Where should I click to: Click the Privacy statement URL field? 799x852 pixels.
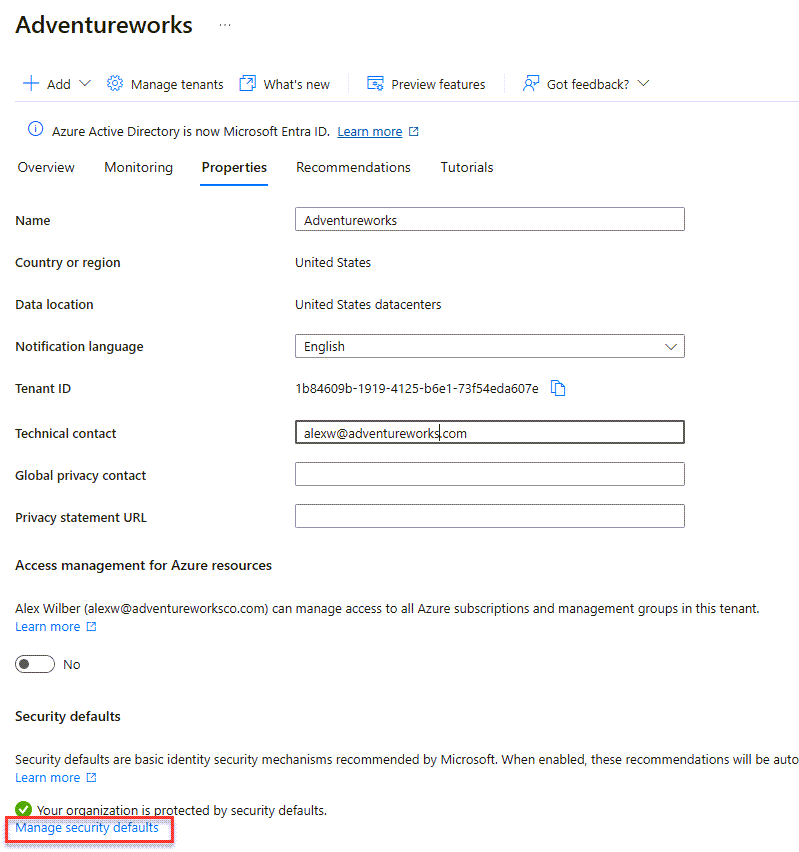[490, 516]
